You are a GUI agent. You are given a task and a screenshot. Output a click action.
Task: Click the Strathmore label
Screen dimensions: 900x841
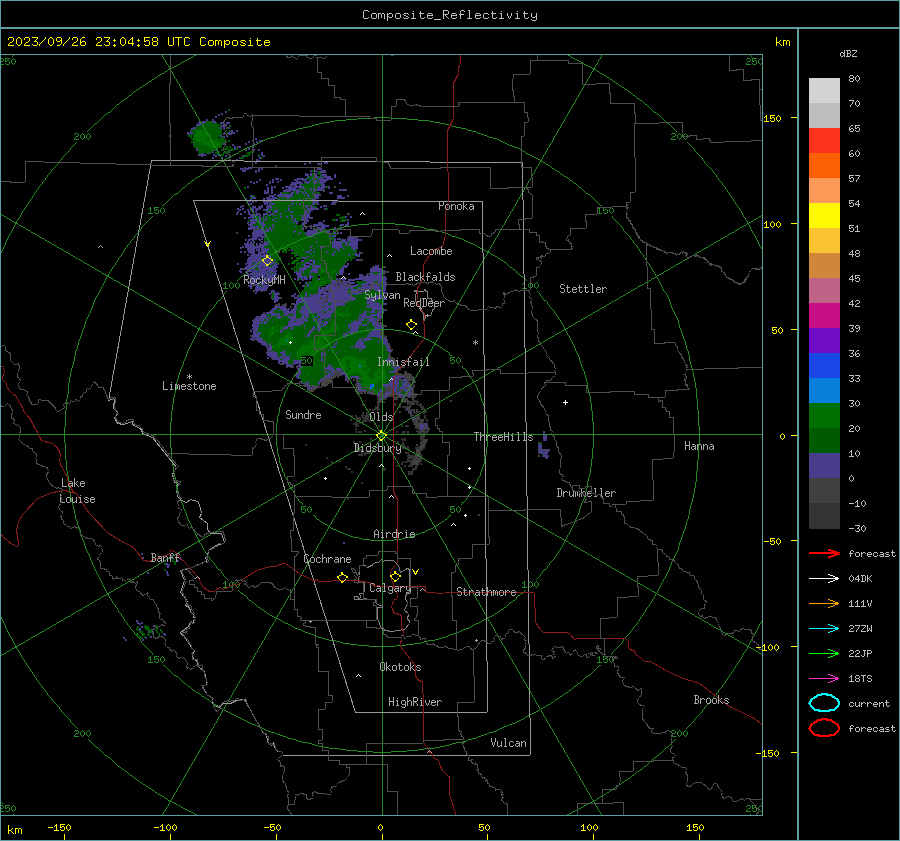(486, 592)
